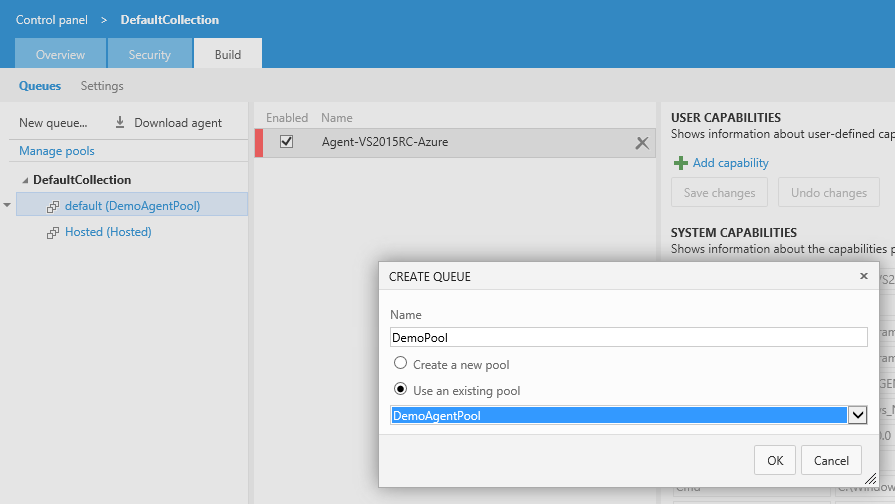The image size is (895, 504).
Task: Click the Name column header in agents list
Action: coord(337,118)
